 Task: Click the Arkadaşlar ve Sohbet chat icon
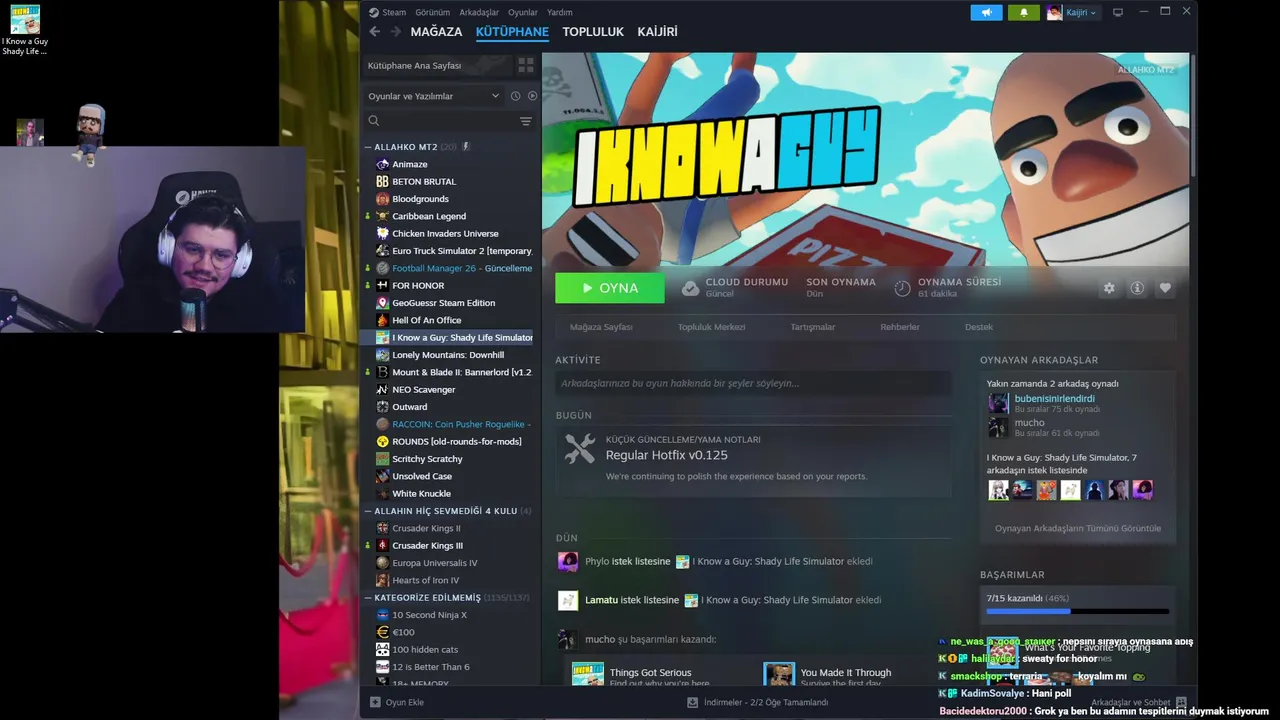click(x=1181, y=702)
